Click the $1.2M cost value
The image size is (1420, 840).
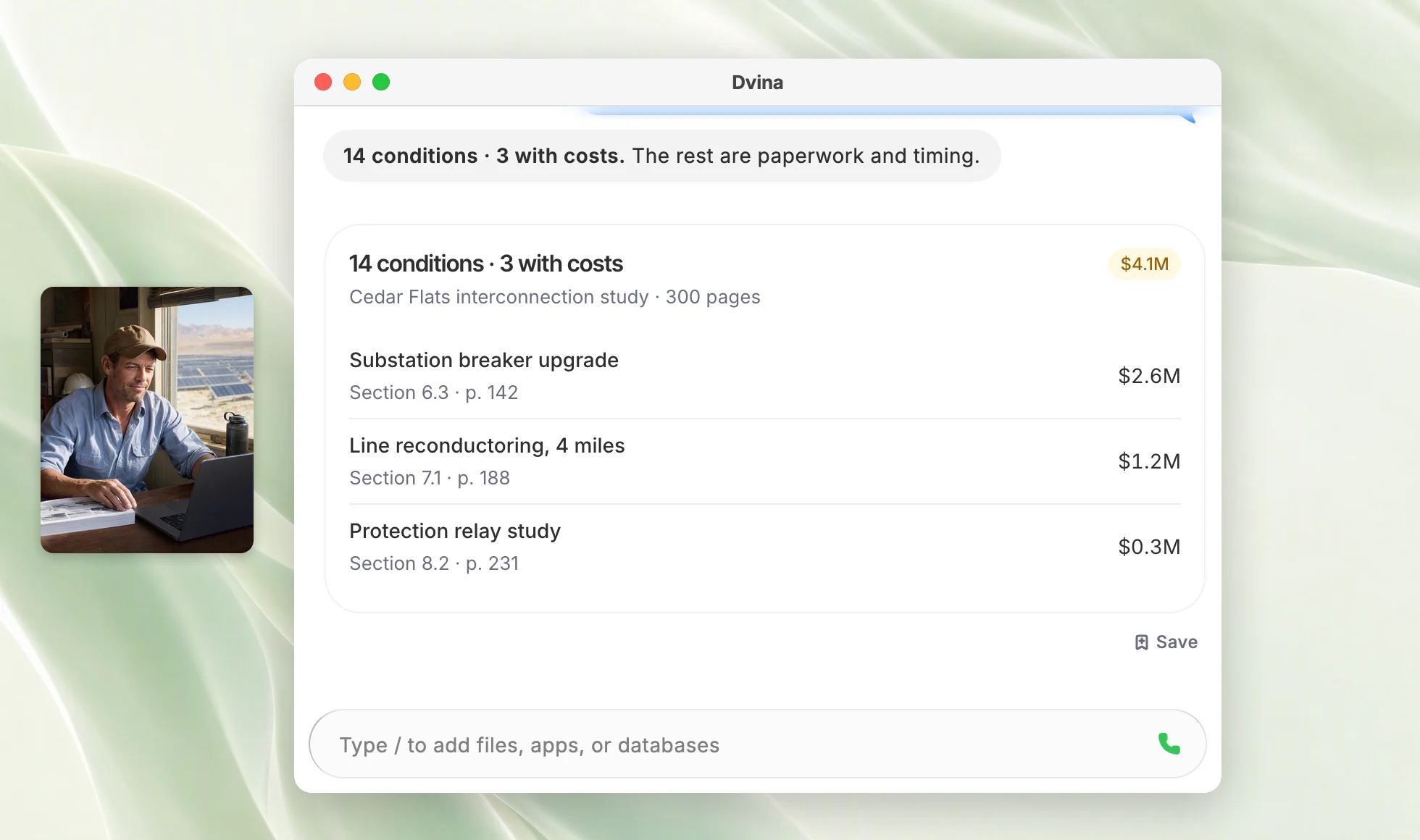point(1149,461)
